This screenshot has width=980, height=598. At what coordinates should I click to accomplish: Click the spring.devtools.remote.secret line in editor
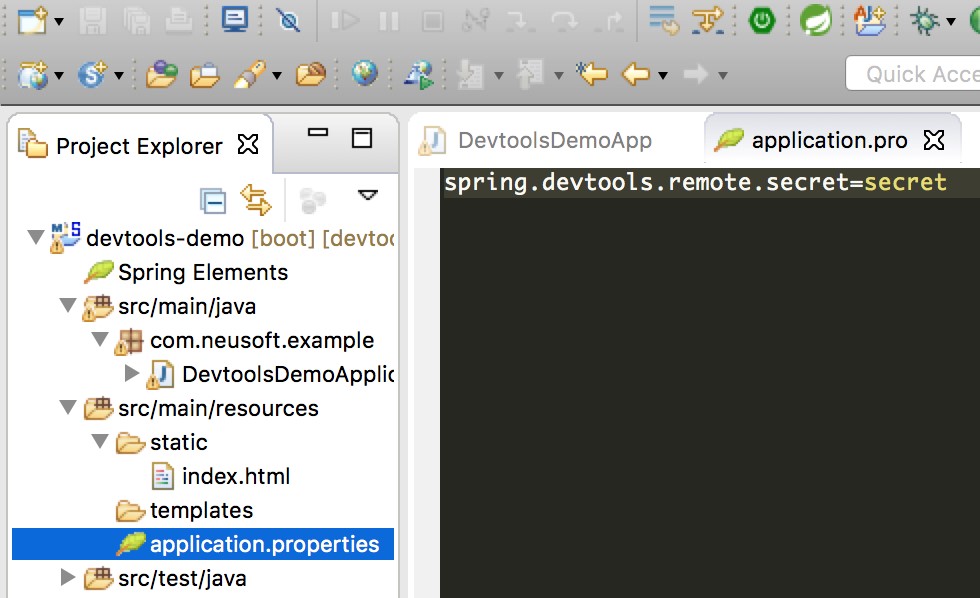tap(696, 182)
